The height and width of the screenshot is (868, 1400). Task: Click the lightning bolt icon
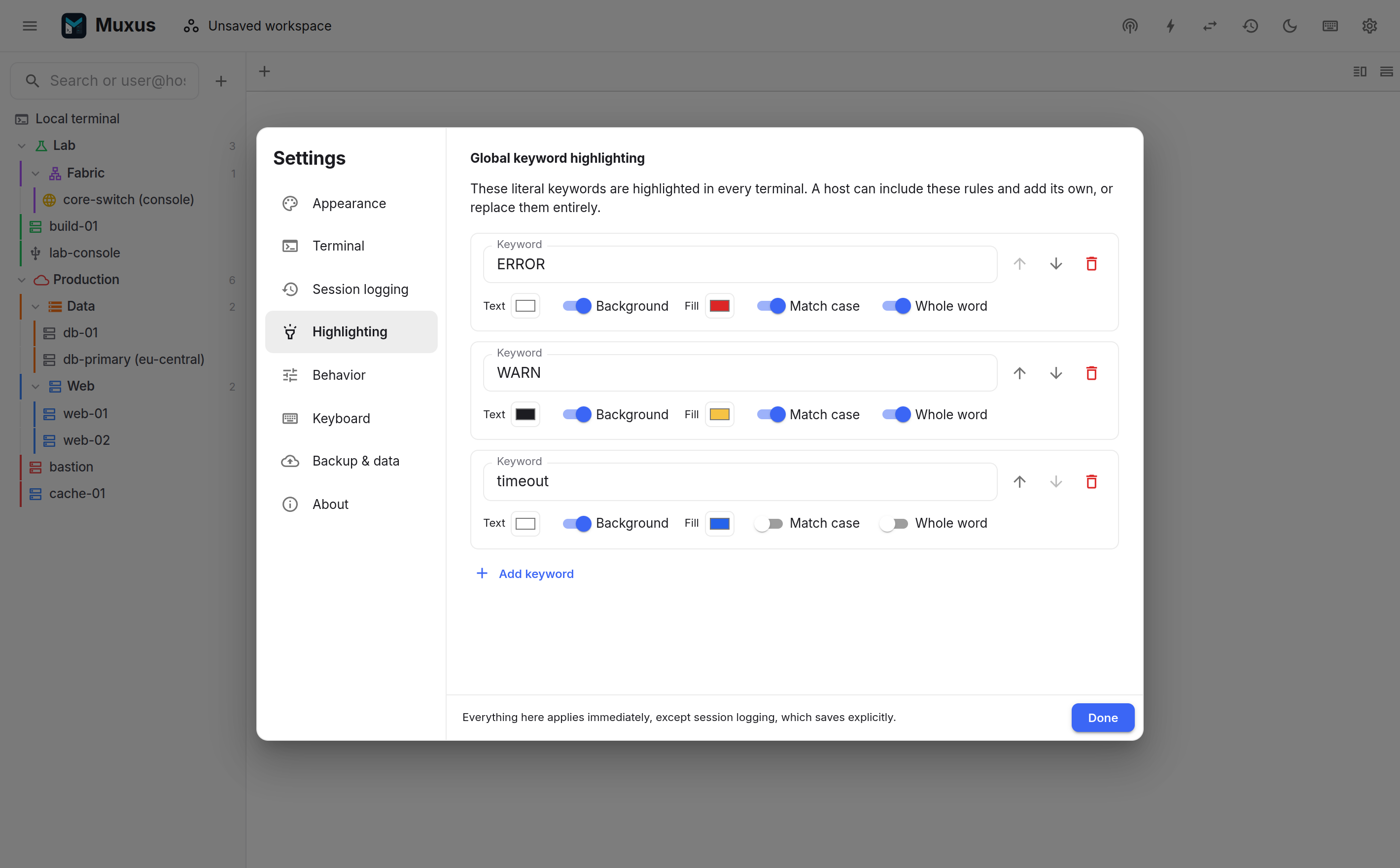click(x=1170, y=26)
